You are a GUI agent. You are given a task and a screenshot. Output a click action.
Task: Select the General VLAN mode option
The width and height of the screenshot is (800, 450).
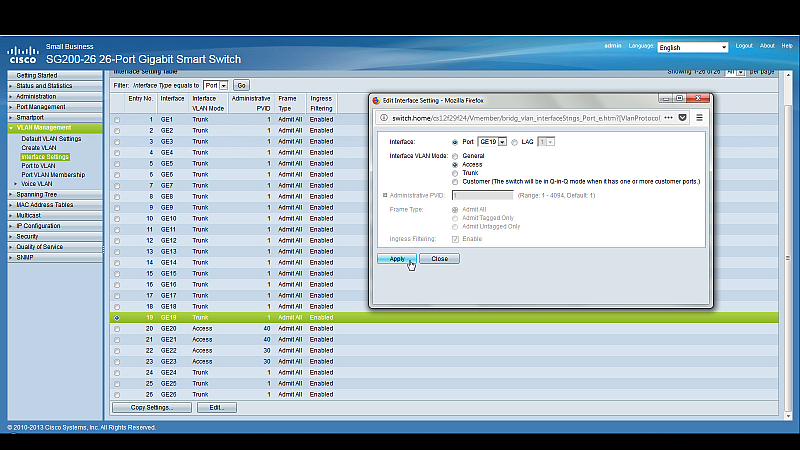coord(456,156)
